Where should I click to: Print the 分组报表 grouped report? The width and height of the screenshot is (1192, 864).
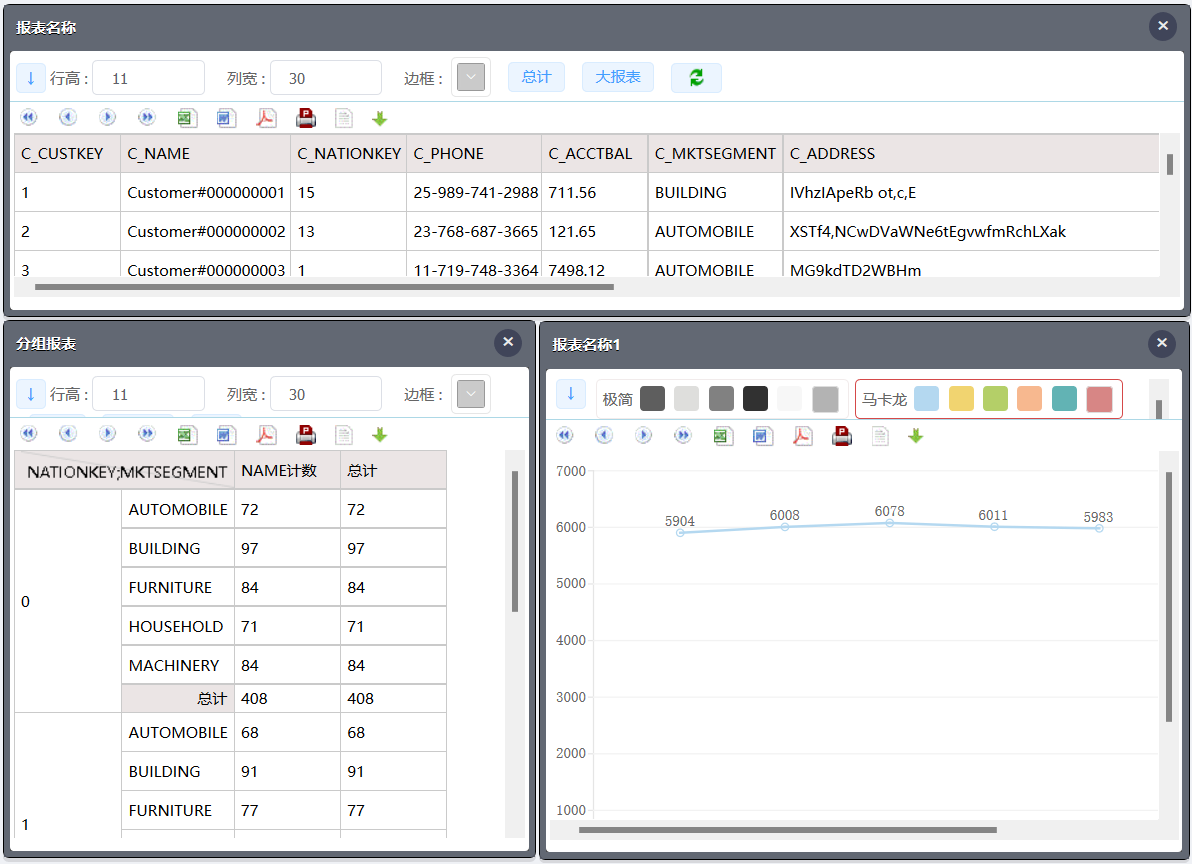click(306, 435)
